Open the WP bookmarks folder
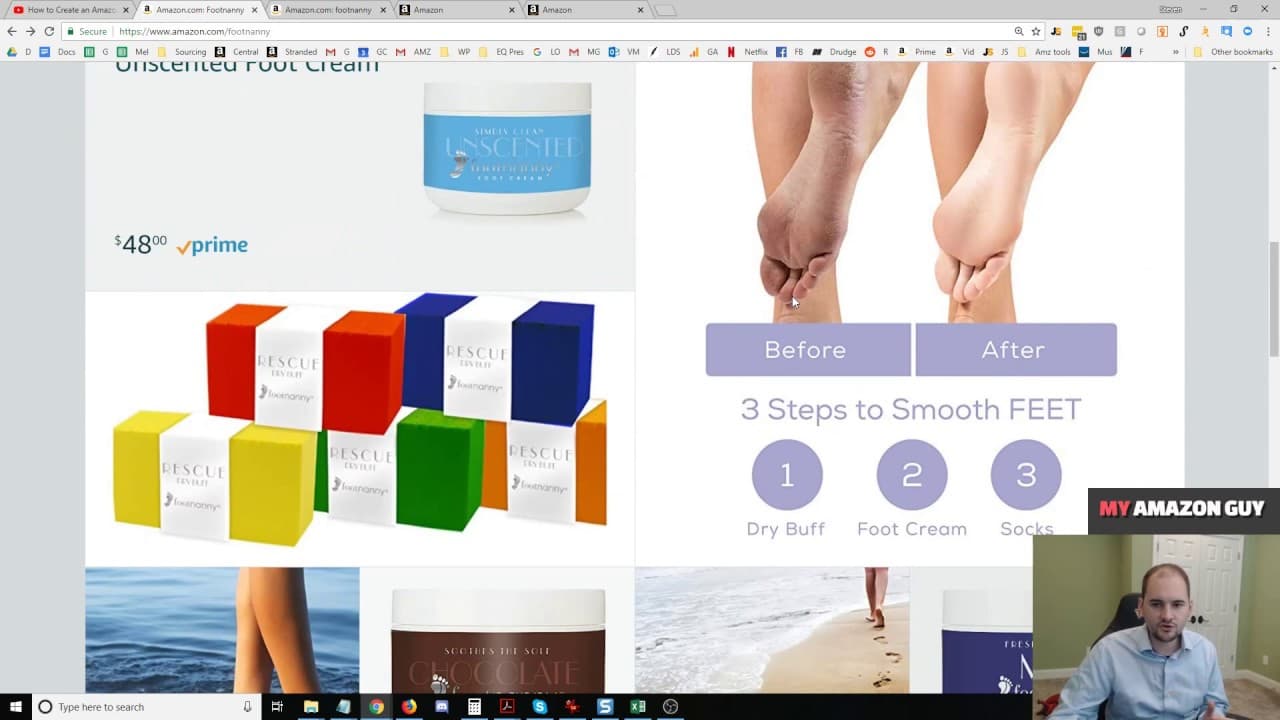The height and width of the screenshot is (720, 1280). coord(456,52)
